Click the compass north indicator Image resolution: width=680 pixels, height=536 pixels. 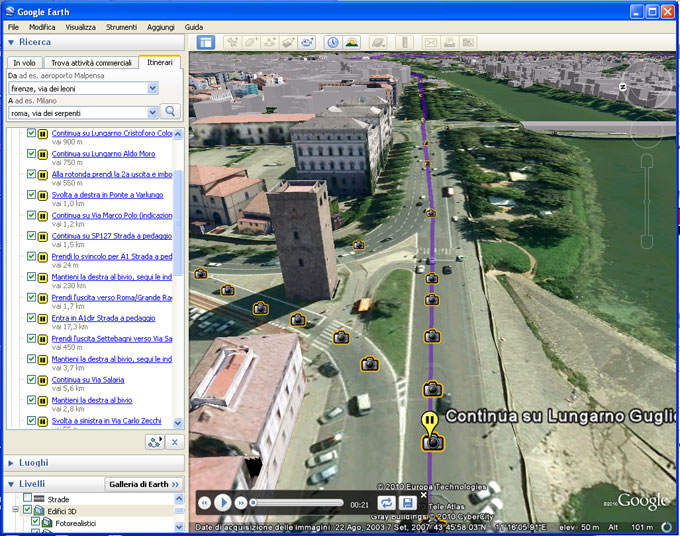[623, 87]
